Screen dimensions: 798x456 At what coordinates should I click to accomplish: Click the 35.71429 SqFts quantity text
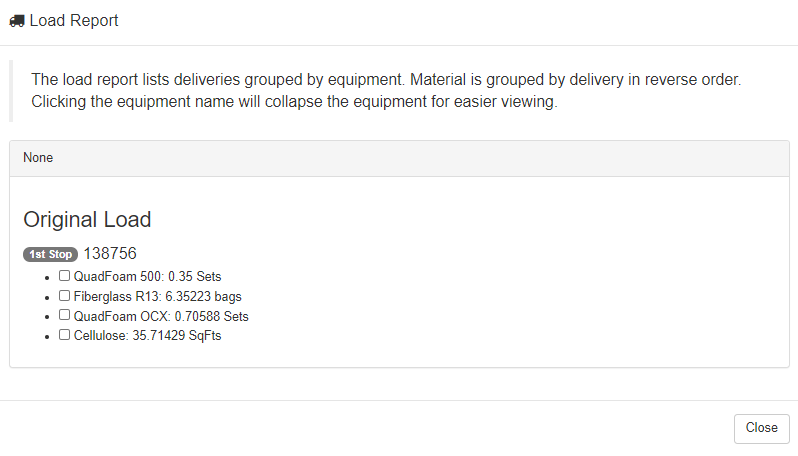coord(185,336)
